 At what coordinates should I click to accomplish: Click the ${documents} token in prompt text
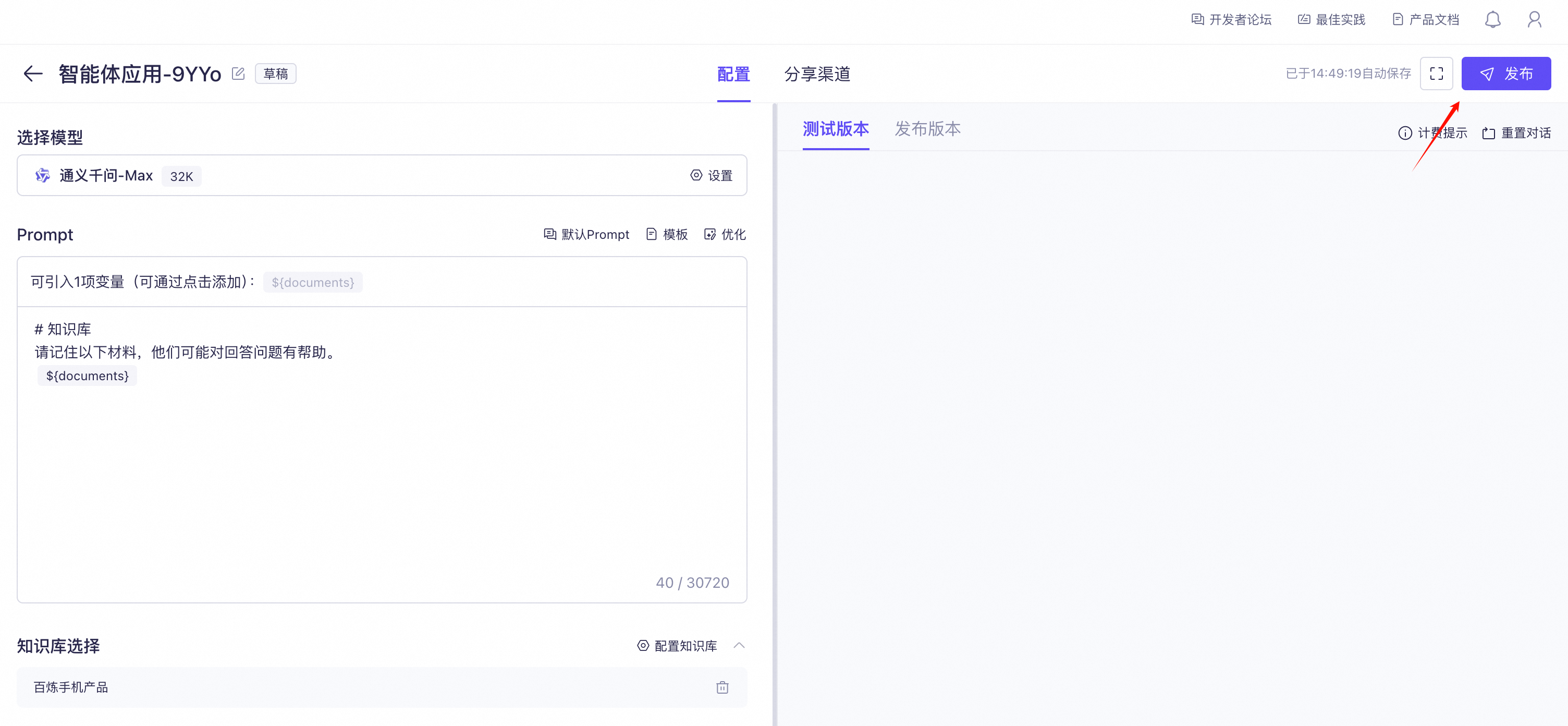click(x=87, y=376)
